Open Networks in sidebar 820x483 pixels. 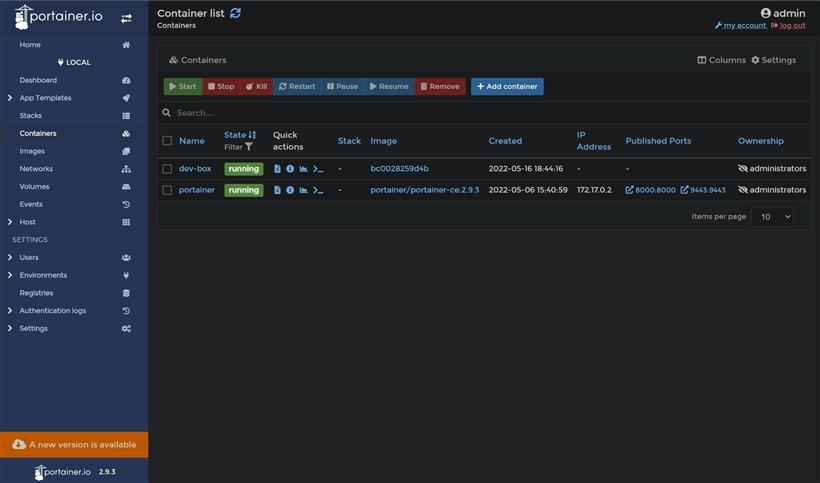coord(36,169)
